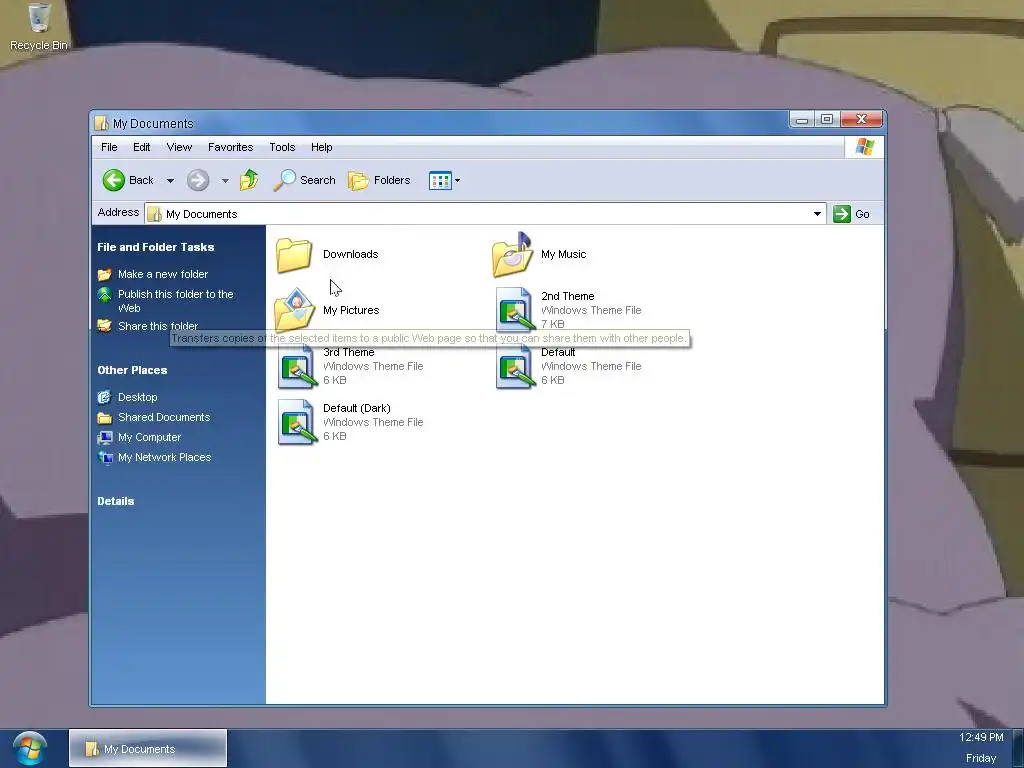Open the Tools menu

tap(282, 148)
